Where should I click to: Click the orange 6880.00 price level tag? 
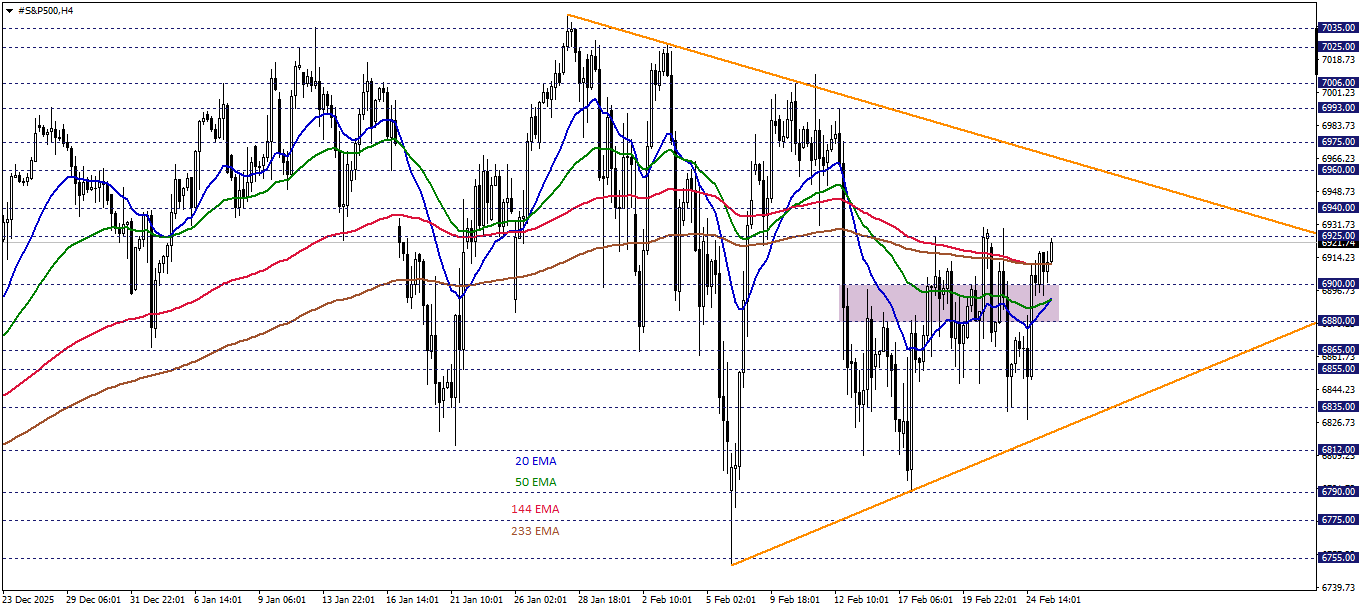point(1337,318)
